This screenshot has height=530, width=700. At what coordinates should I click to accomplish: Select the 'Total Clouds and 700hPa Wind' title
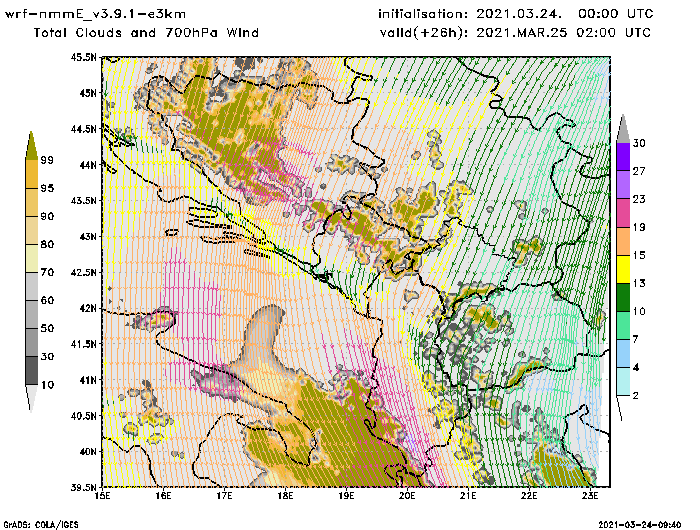pos(146,33)
